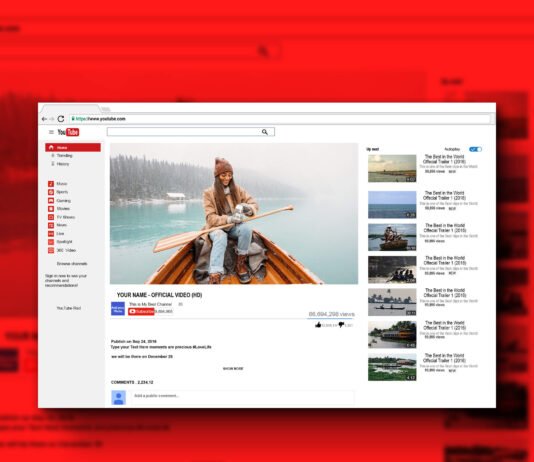Viewport: 534px width, 462px height.
Task: Click the Live category icon
Action: point(51,234)
